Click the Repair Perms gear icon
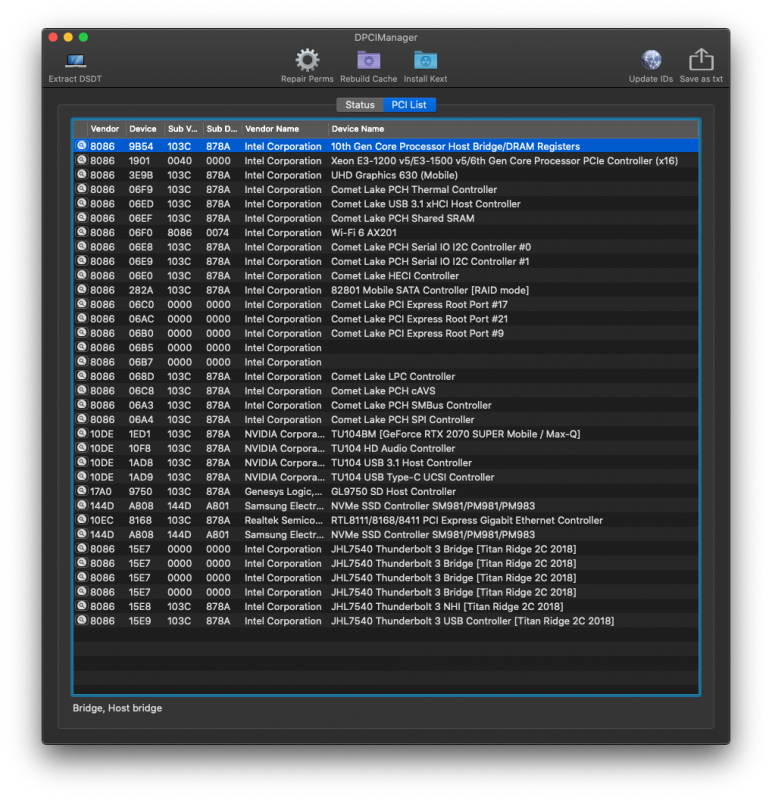772x800 pixels. [x=307, y=61]
